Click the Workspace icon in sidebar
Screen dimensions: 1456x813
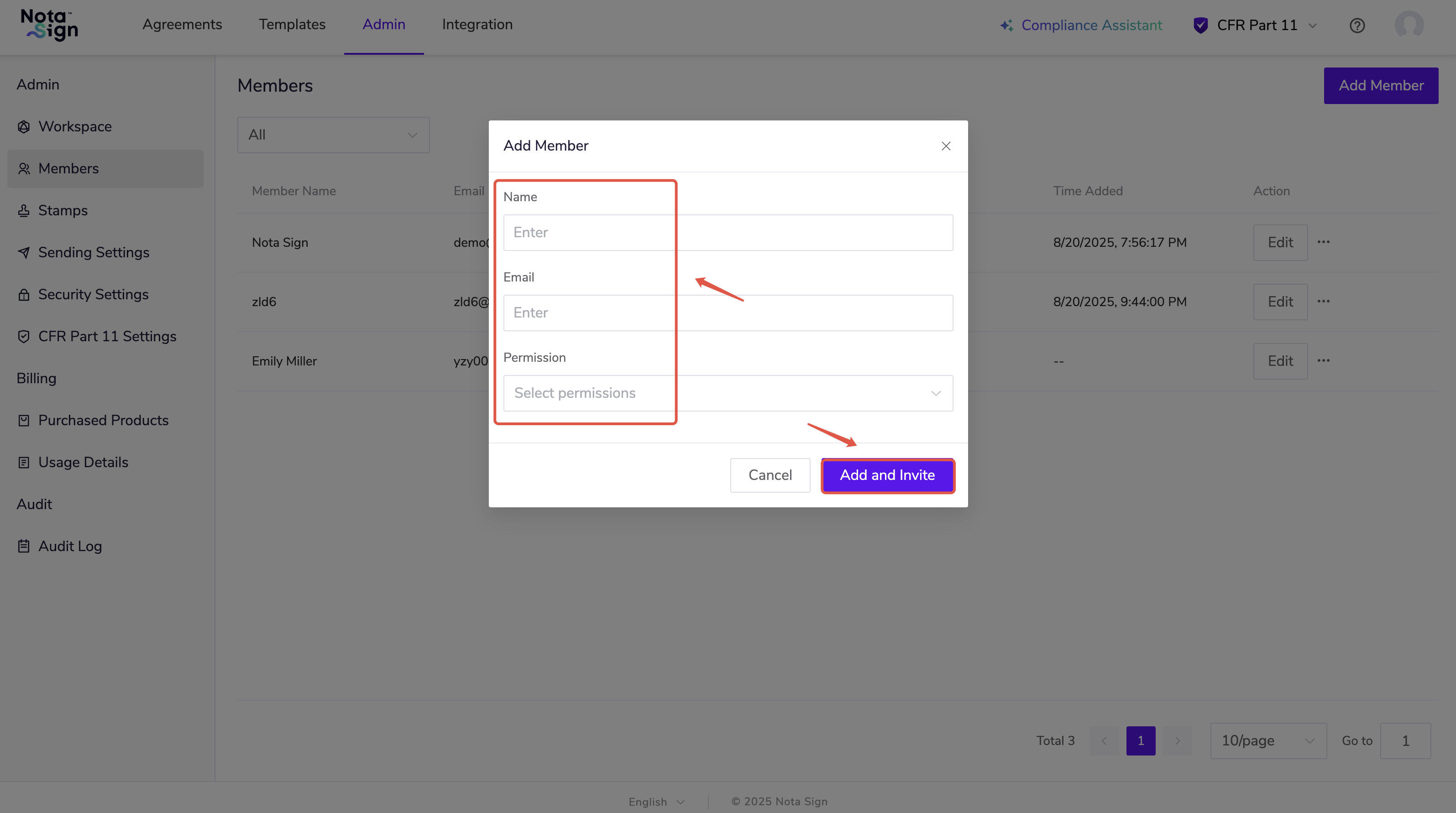click(24, 126)
